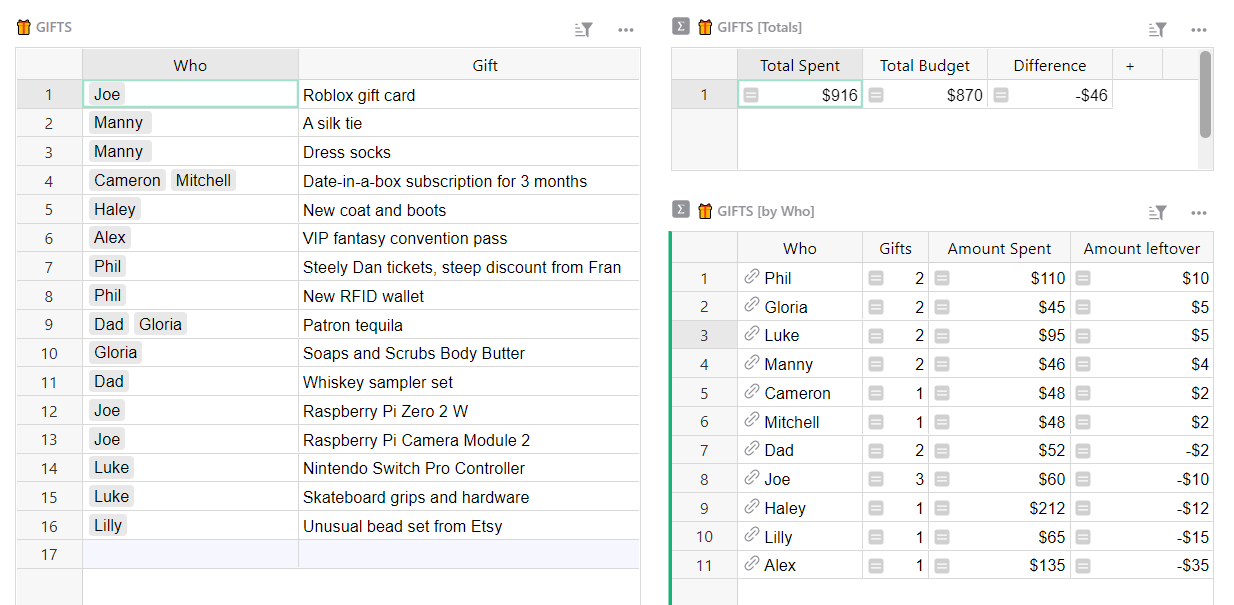Select the Who column header in GIFTS
The height and width of the screenshot is (605, 1234).
point(190,66)
